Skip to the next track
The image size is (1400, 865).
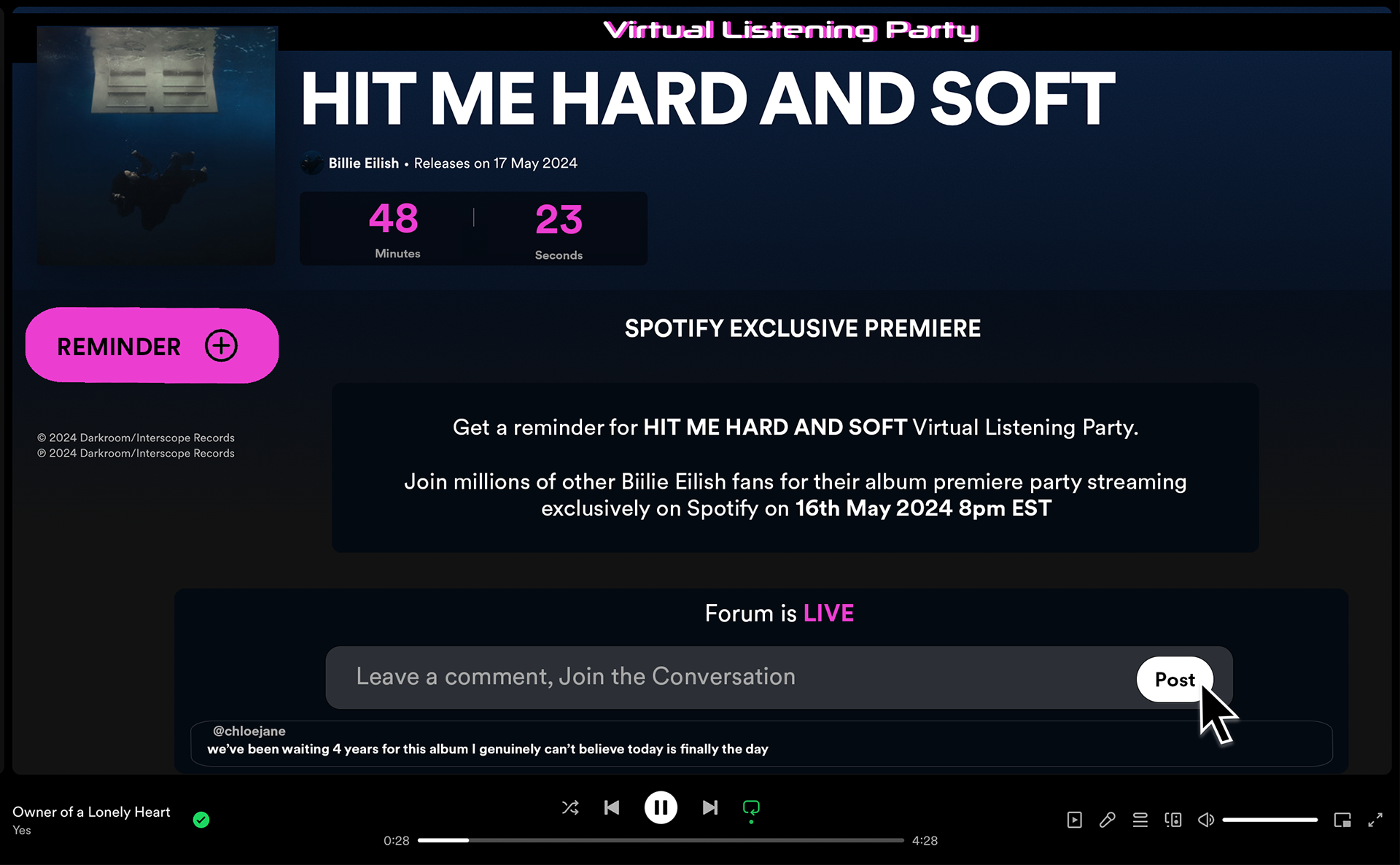pos(709,807)
